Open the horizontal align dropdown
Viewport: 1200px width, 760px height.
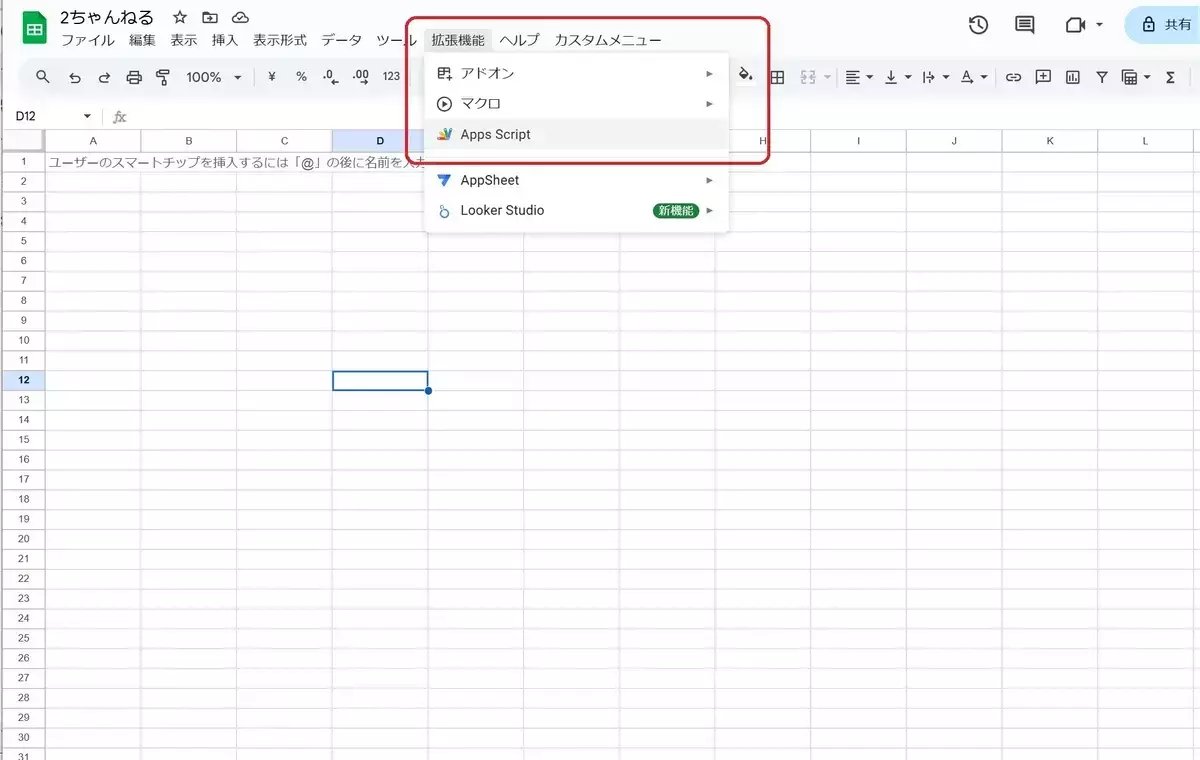click(859, 77)
